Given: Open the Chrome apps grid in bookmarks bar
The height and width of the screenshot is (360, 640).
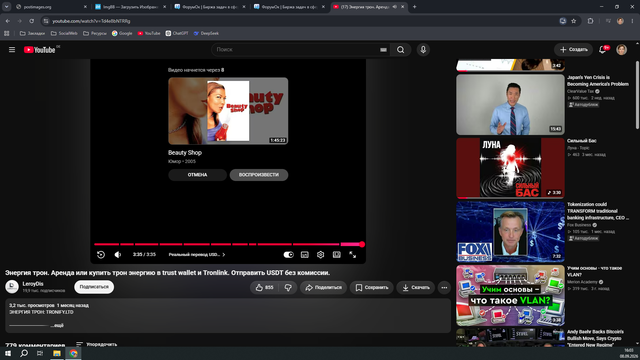Looking at the screenshot, I should [7, 33].
